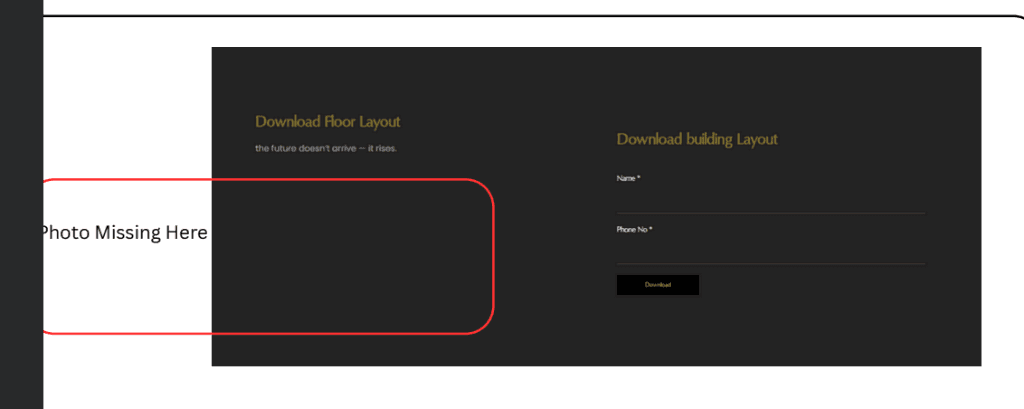Viewport: 1024px width, 409px height.
Task: Select the red rounded rectangle's right edge
Action: pyautogui.click(x=494, y=256)
